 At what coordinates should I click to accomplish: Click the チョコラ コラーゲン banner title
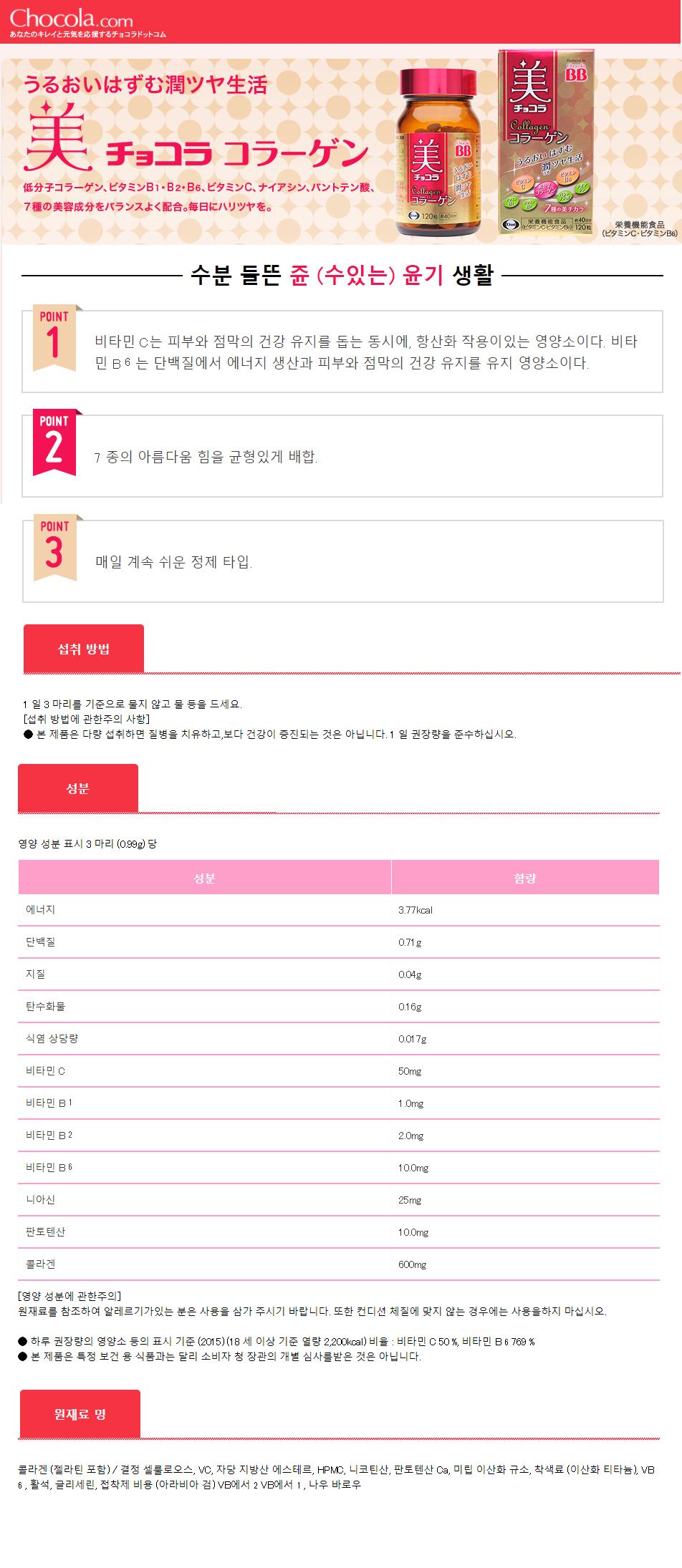point(237,153)
